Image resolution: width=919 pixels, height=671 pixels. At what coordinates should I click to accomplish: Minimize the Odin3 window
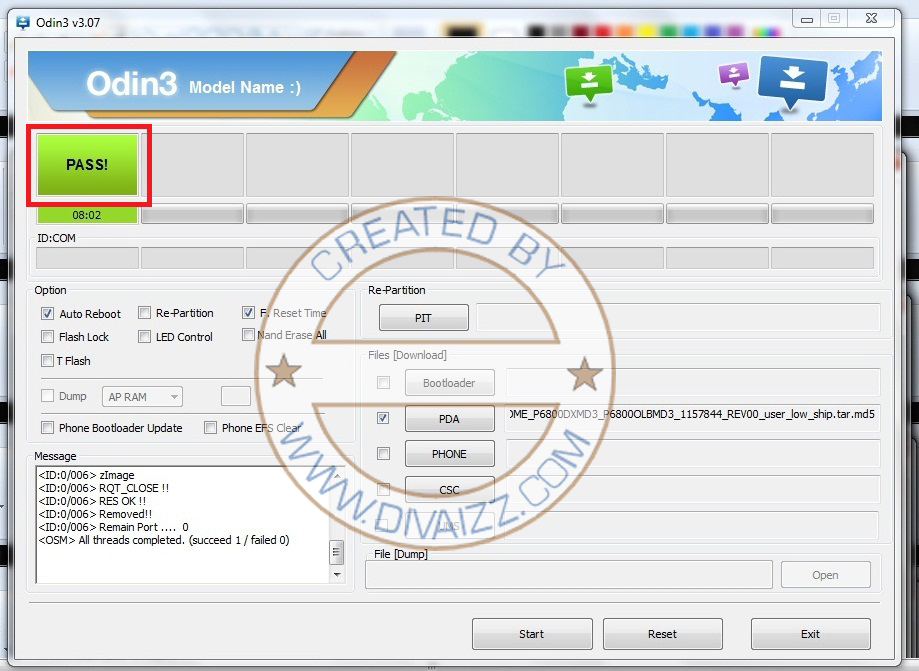pos(807,19)
